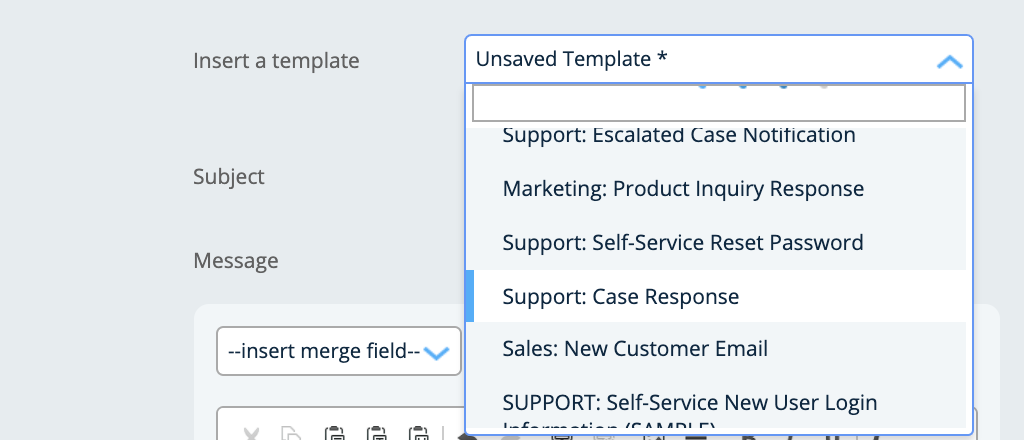Select SUPPORT: Self-Service New User Login template

click(689, 403)
